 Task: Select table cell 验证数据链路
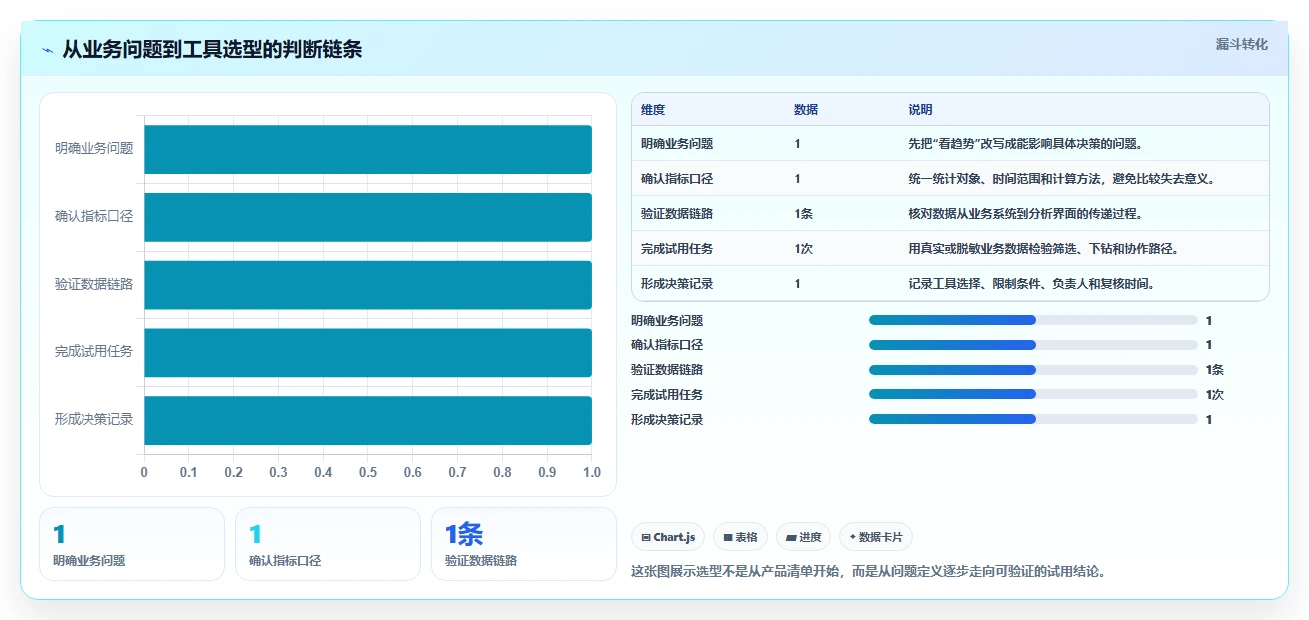pyautogui.click(x=677, y=214)
